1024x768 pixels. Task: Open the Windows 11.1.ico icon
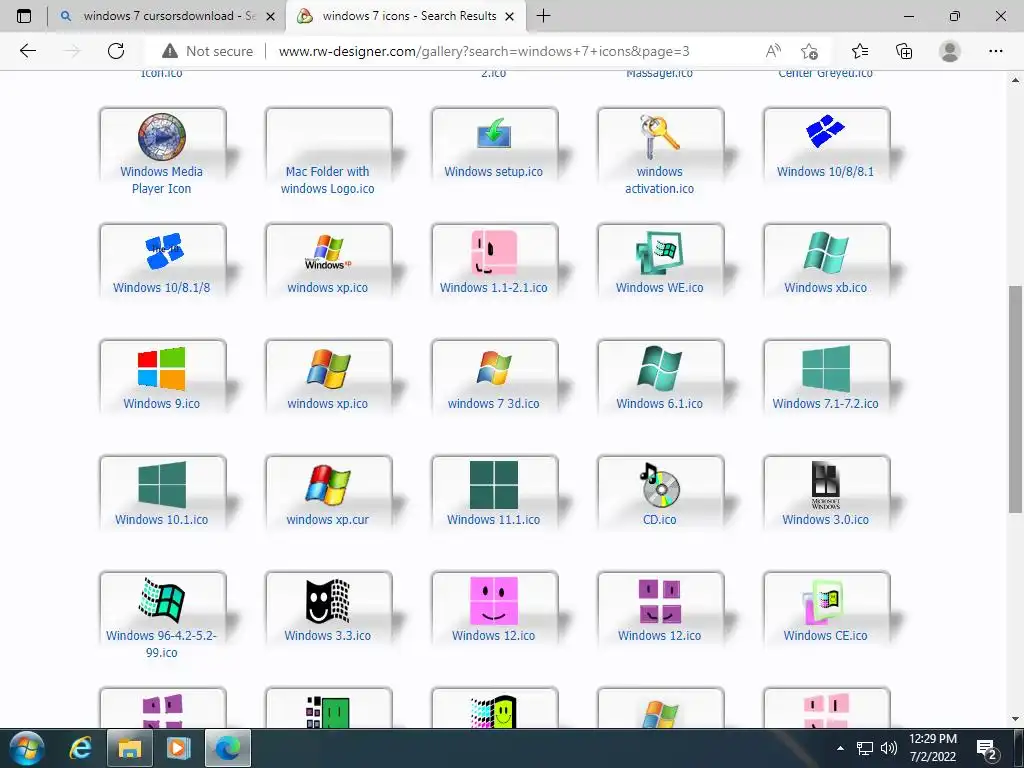tap(494, 485)
